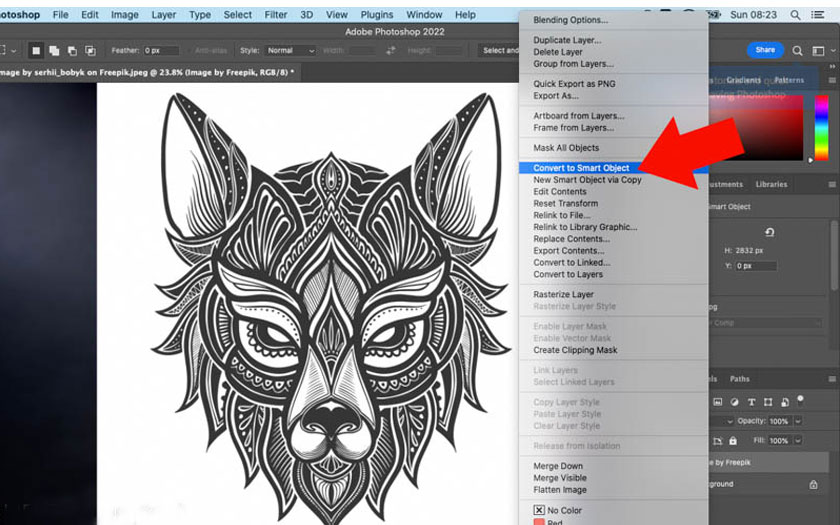Toggle layer filtering on or off
The height and width of the screenshot is (525, 840).
pyautogui.click(x=801, y=399)
